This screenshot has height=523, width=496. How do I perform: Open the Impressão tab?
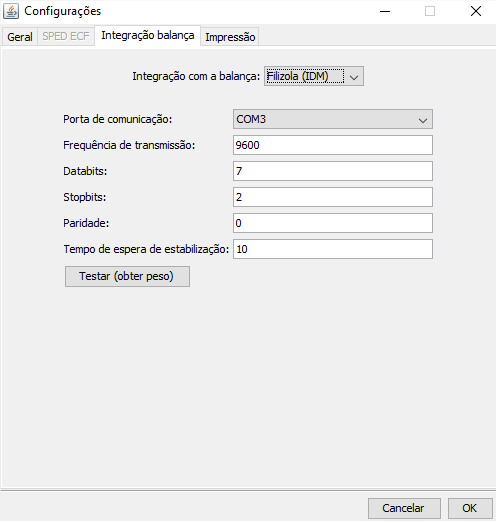click(230, 37)
